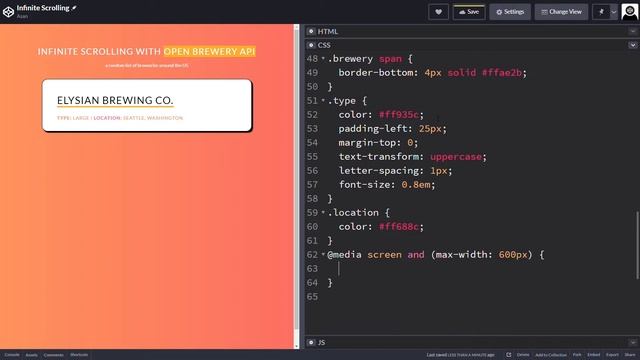The image size is (640, 360).
Task: Open the Change View menu
Action: (561, 12)
